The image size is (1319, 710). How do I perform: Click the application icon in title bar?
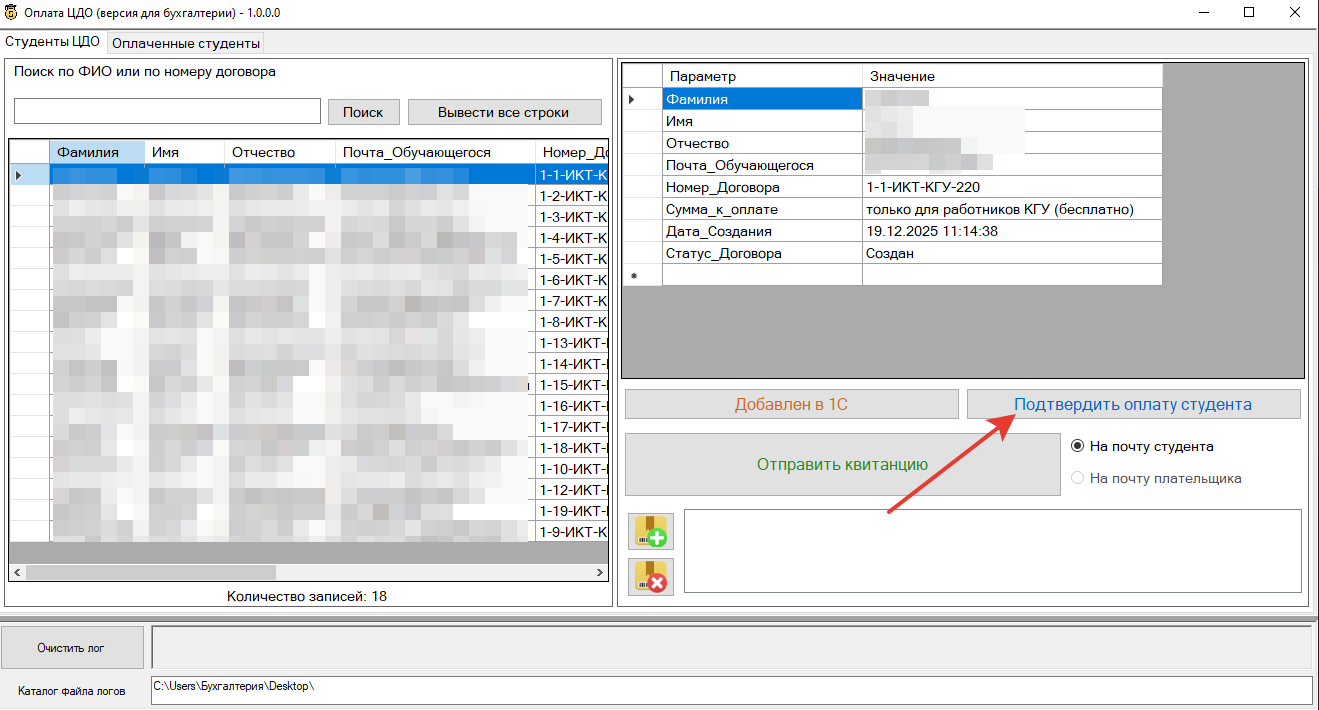pos(11,12)
